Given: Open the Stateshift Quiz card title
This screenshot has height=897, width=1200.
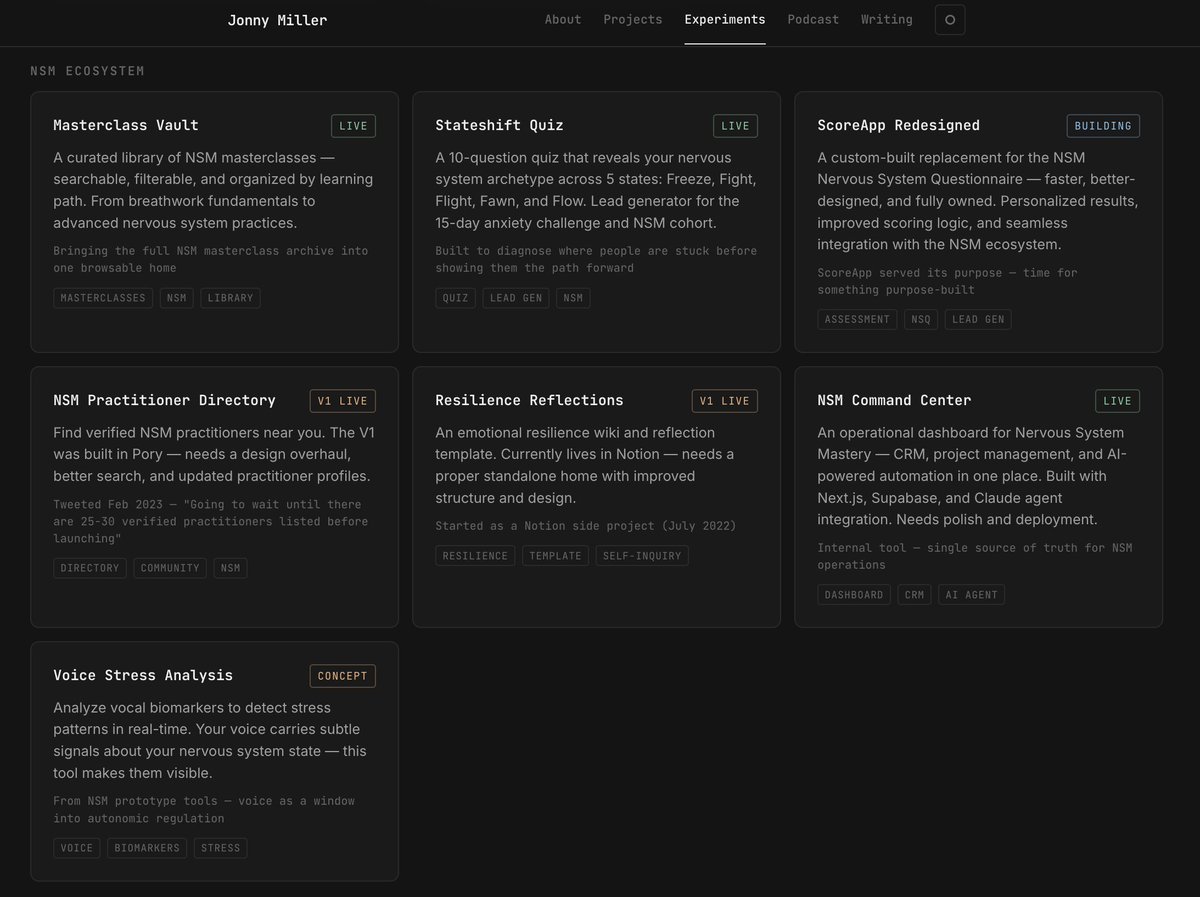Looking at the screenshot, I should point(499,125).
